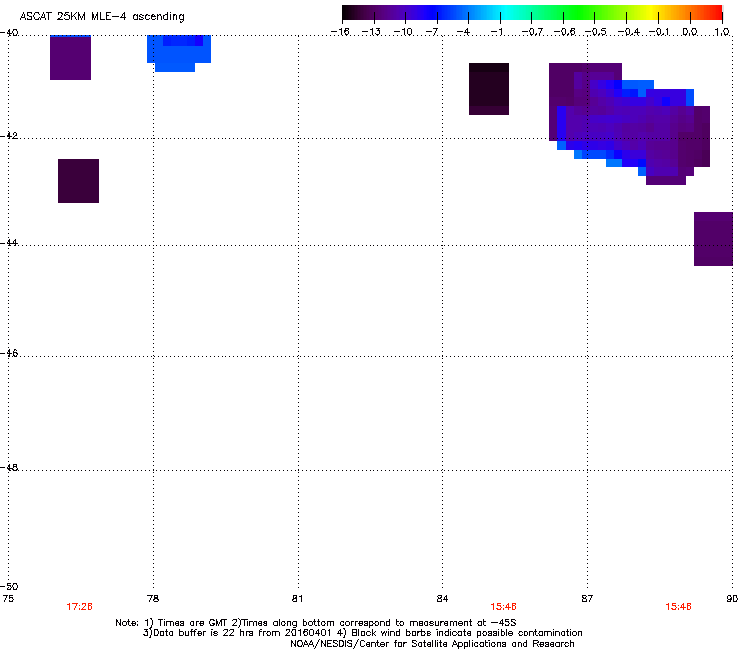
Task: Click the -10 label on the color scale
Action: [403, 32]
